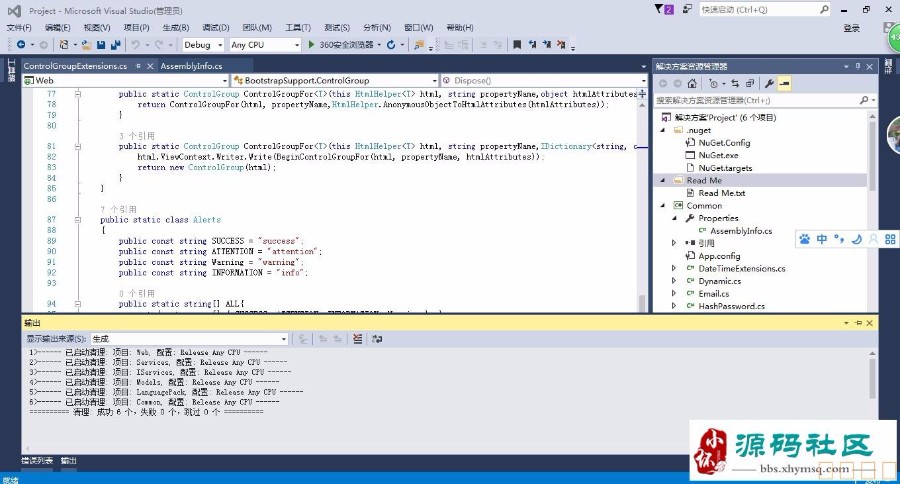Click Solution Explorer vertical scrollbar
Screen dimensions: 900x484
[x=872, y=155]
